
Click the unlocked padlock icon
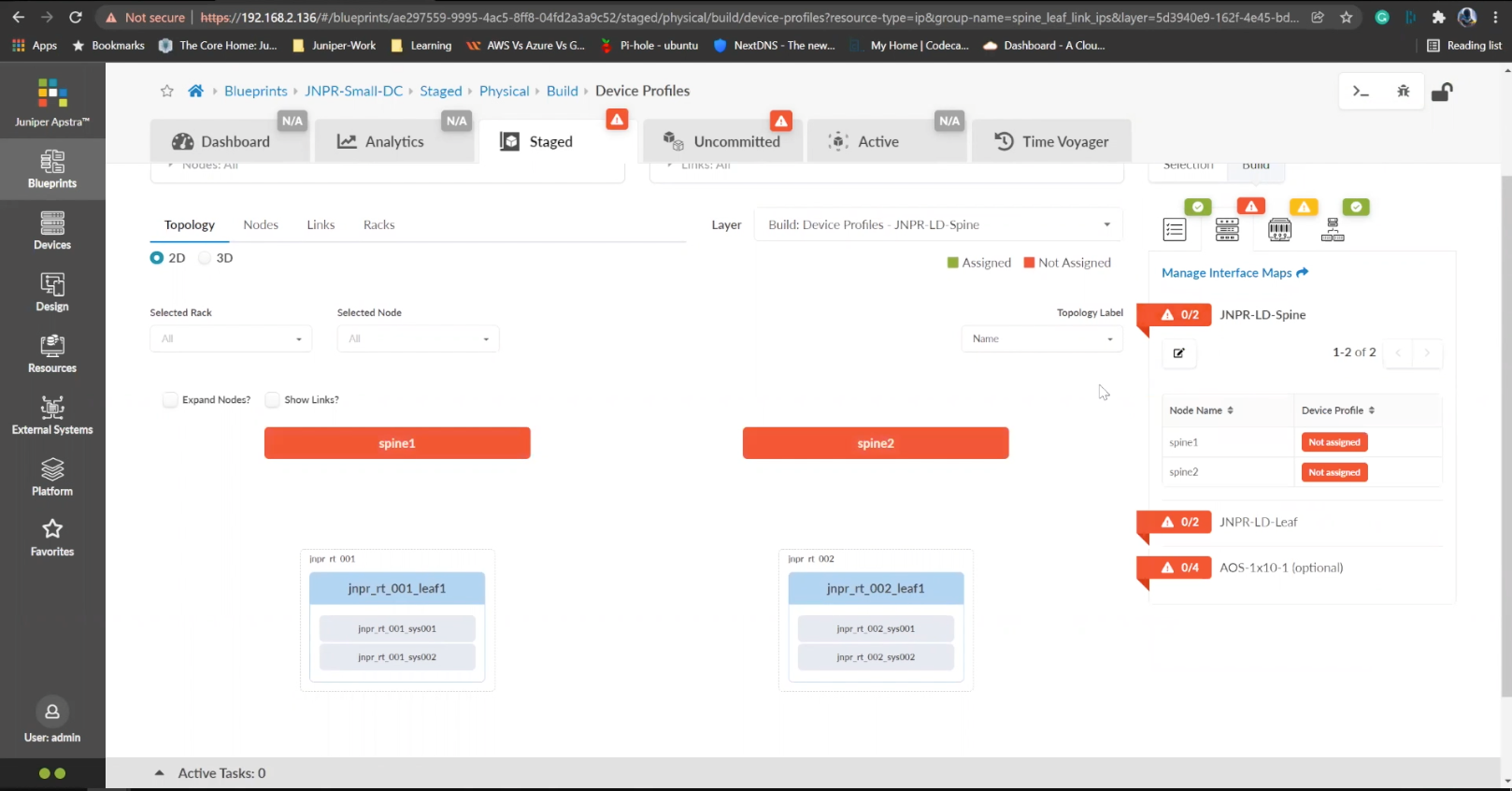(1442, 91)
